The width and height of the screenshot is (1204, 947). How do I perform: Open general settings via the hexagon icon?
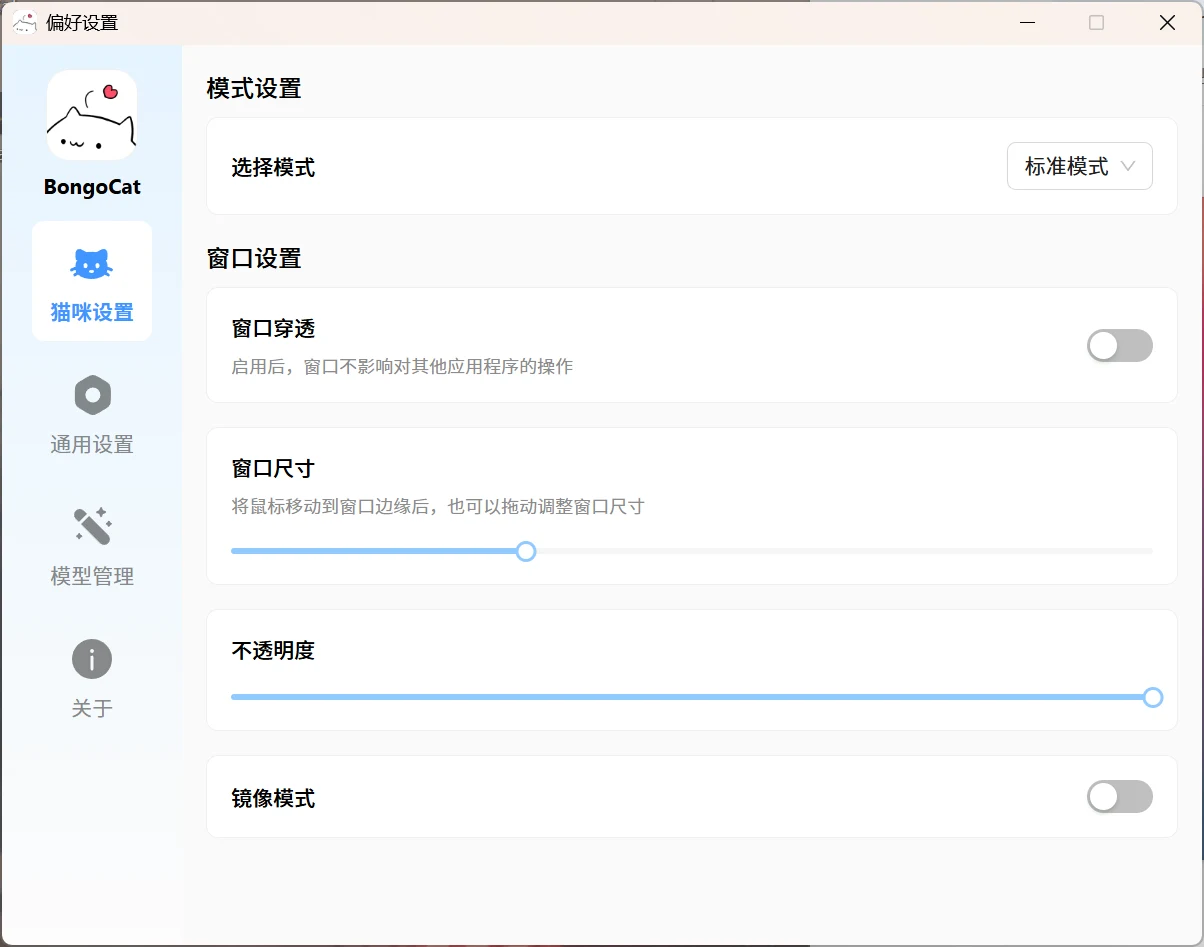[x=92, y=396]
